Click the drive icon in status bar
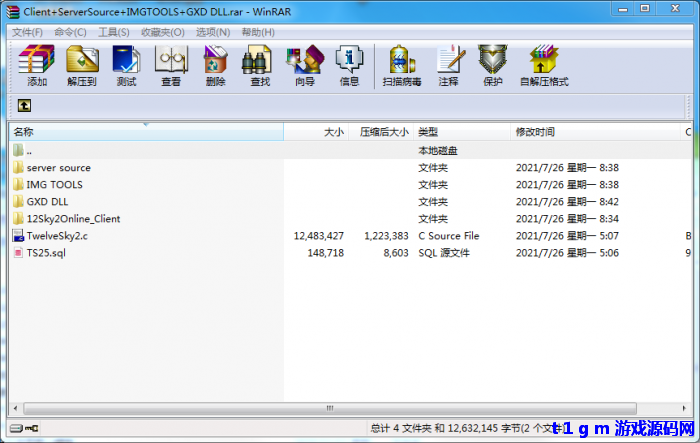The image size is (700, 443). point(16,428)
